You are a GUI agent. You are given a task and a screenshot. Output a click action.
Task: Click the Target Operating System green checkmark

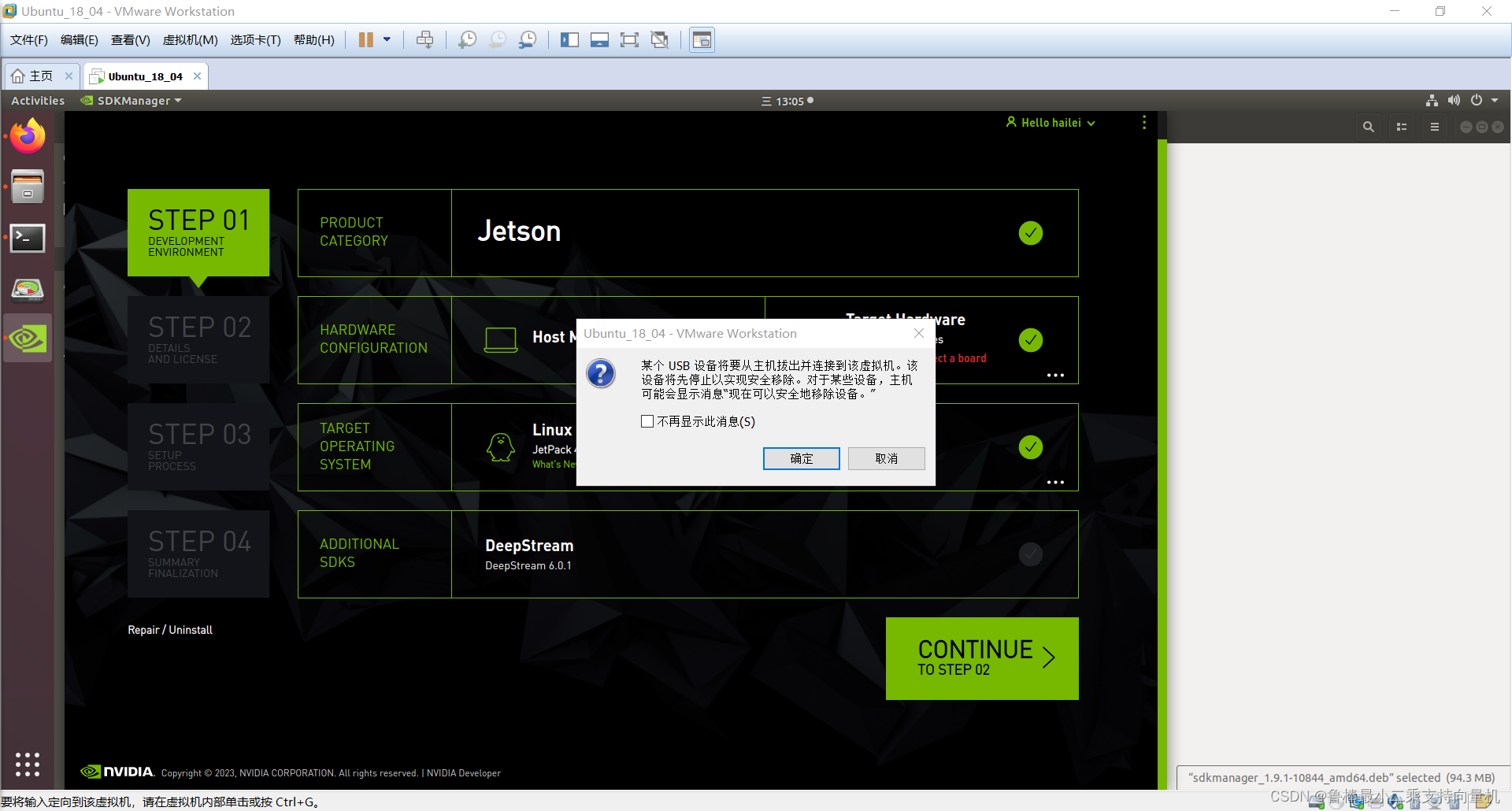(x=1030, y=447)
